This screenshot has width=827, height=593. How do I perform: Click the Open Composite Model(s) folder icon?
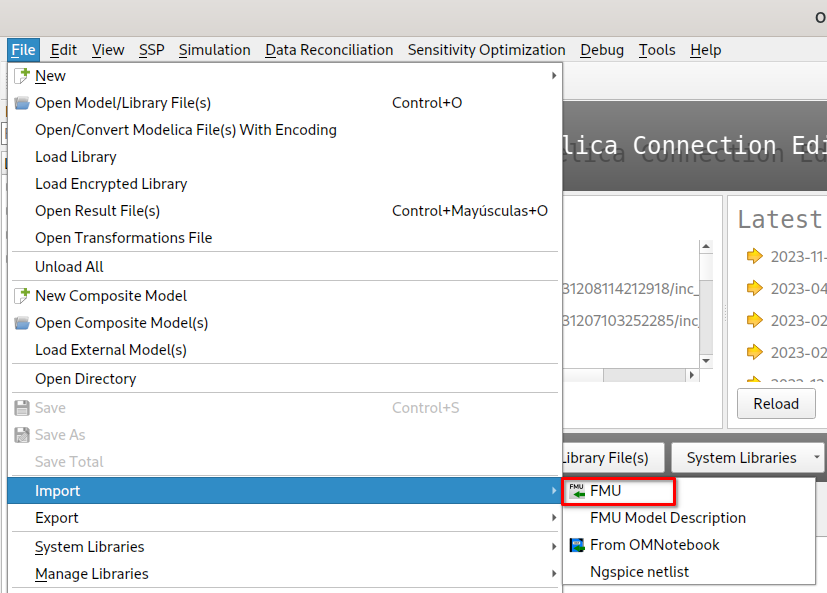[22, 322]
